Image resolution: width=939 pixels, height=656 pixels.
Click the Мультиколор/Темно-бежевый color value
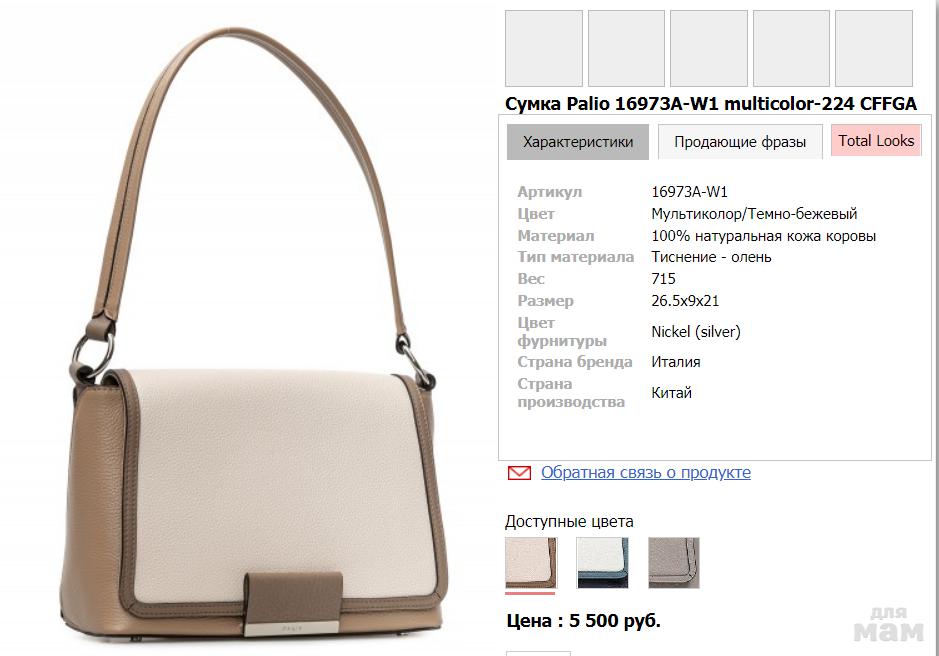[x=754, y=214]
